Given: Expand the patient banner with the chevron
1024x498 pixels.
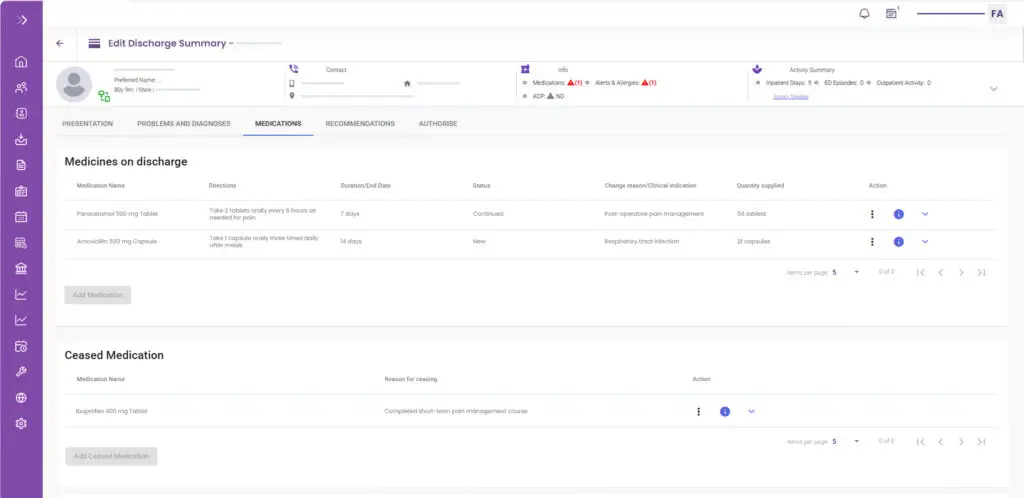Looking at the screenshot, I should 994,89.
